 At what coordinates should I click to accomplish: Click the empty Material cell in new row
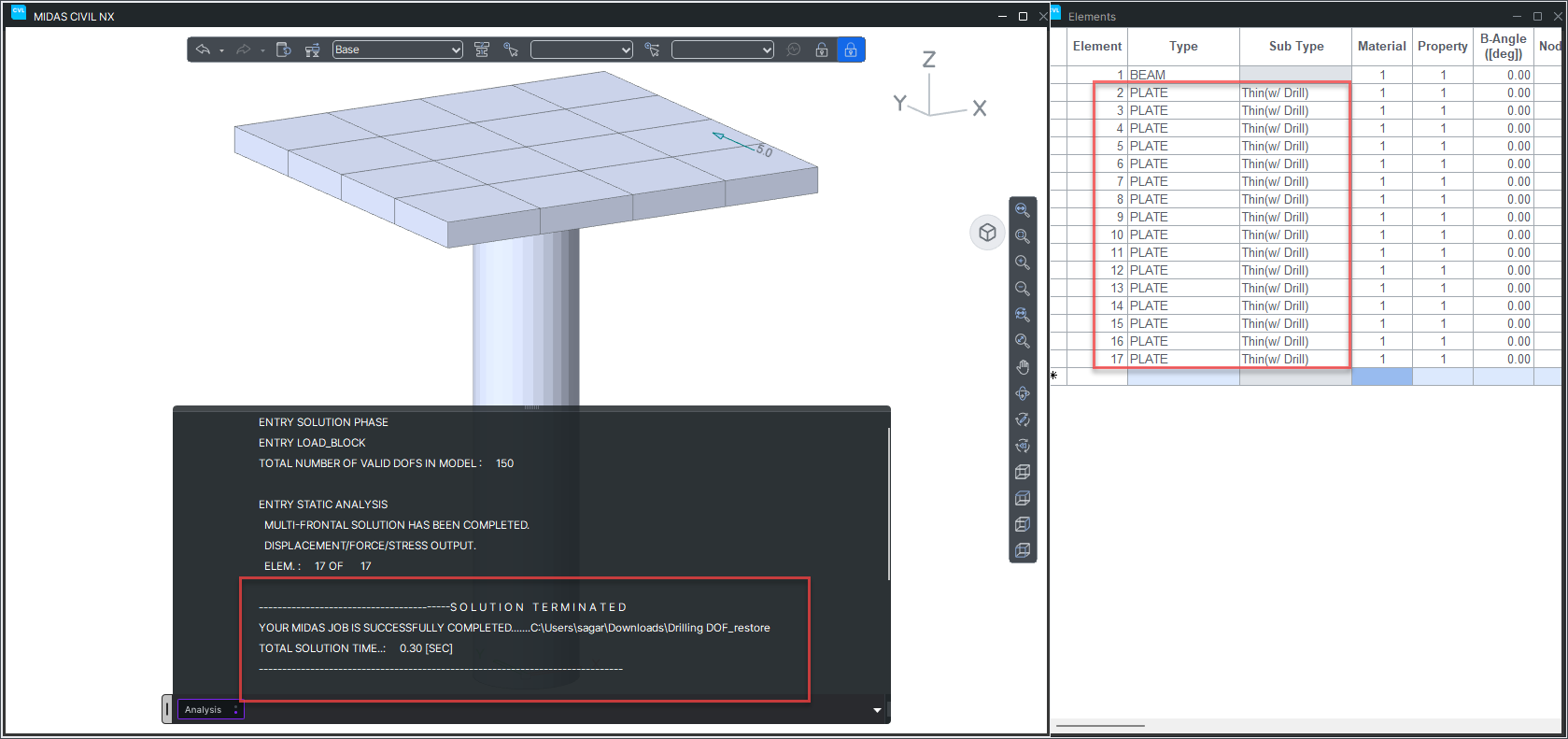tap(1382, 377)
